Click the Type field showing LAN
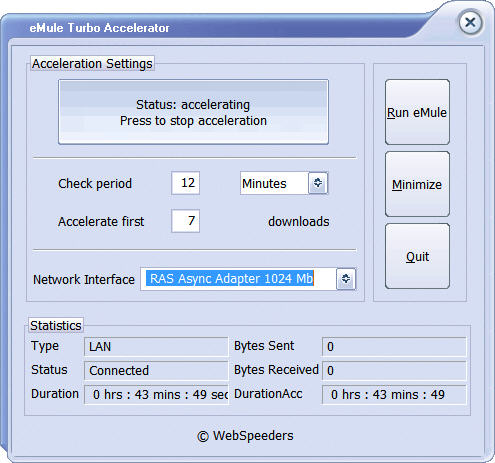Screen dimensions: 495x463 click(156, 347)
